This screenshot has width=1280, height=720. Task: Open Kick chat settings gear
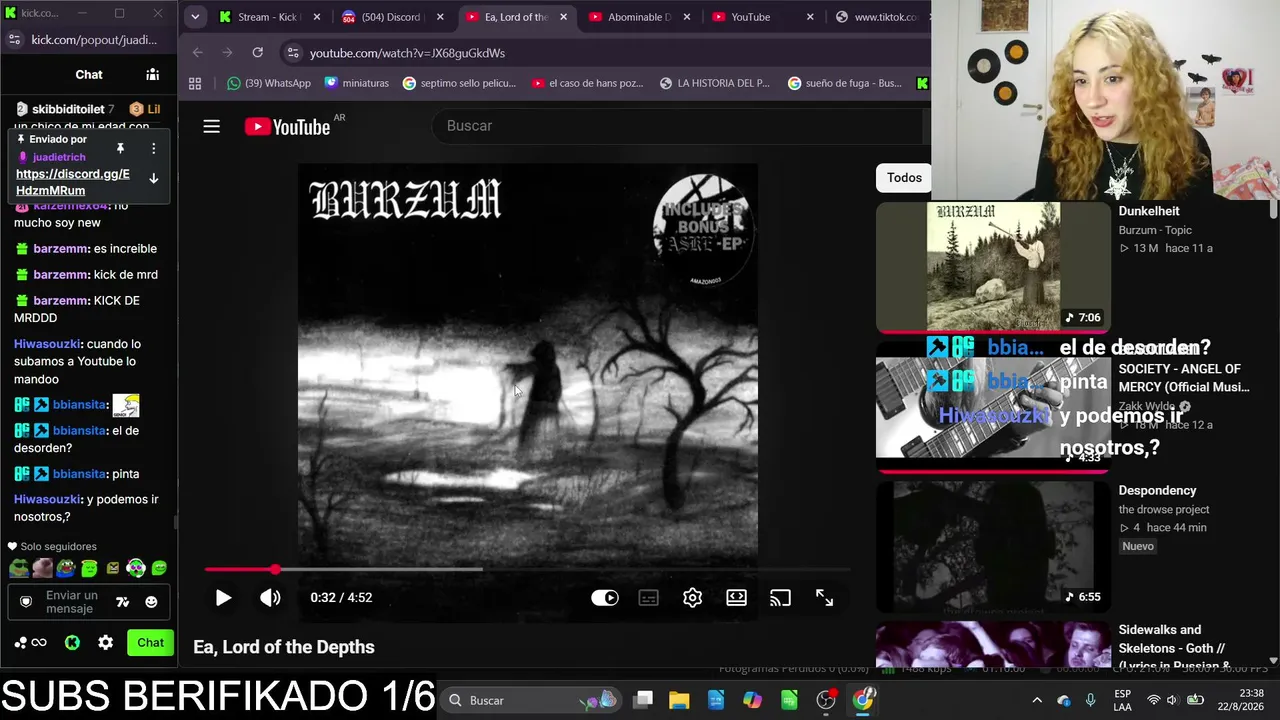(105, 643)
